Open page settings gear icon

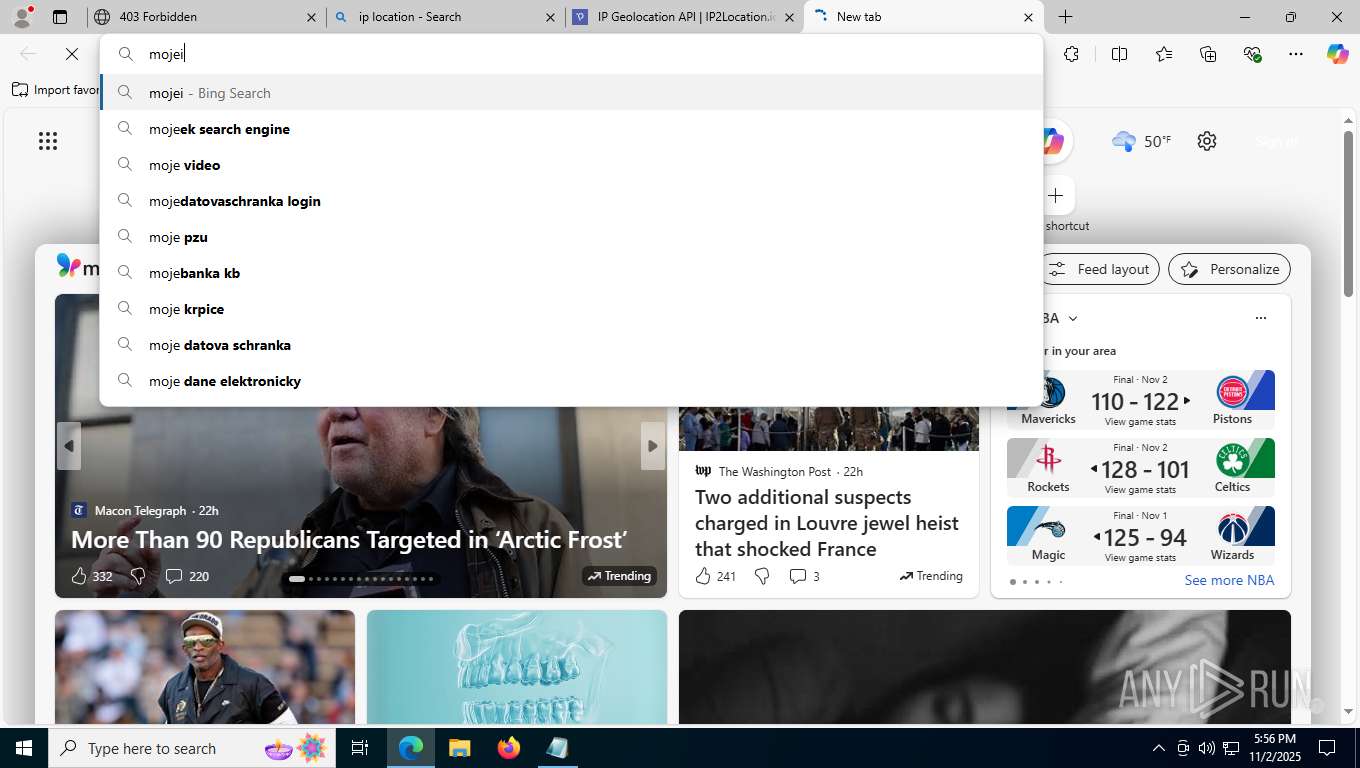[x=1207, y=141]
